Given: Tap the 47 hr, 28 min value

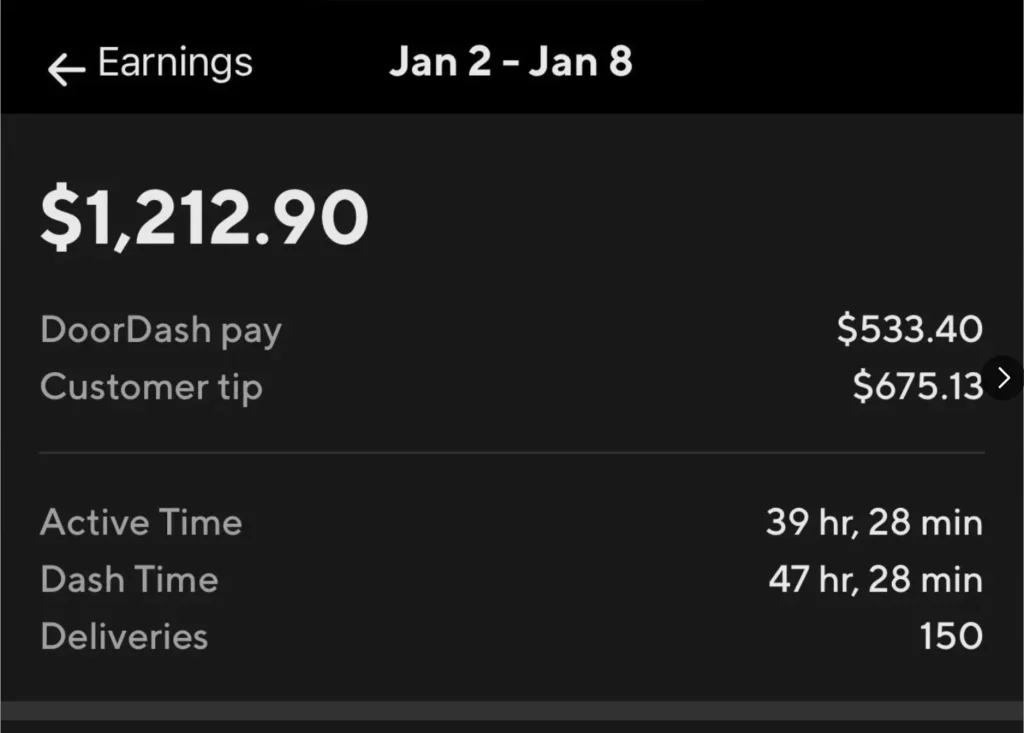Looking at the screenshot, I should (876, 579).
